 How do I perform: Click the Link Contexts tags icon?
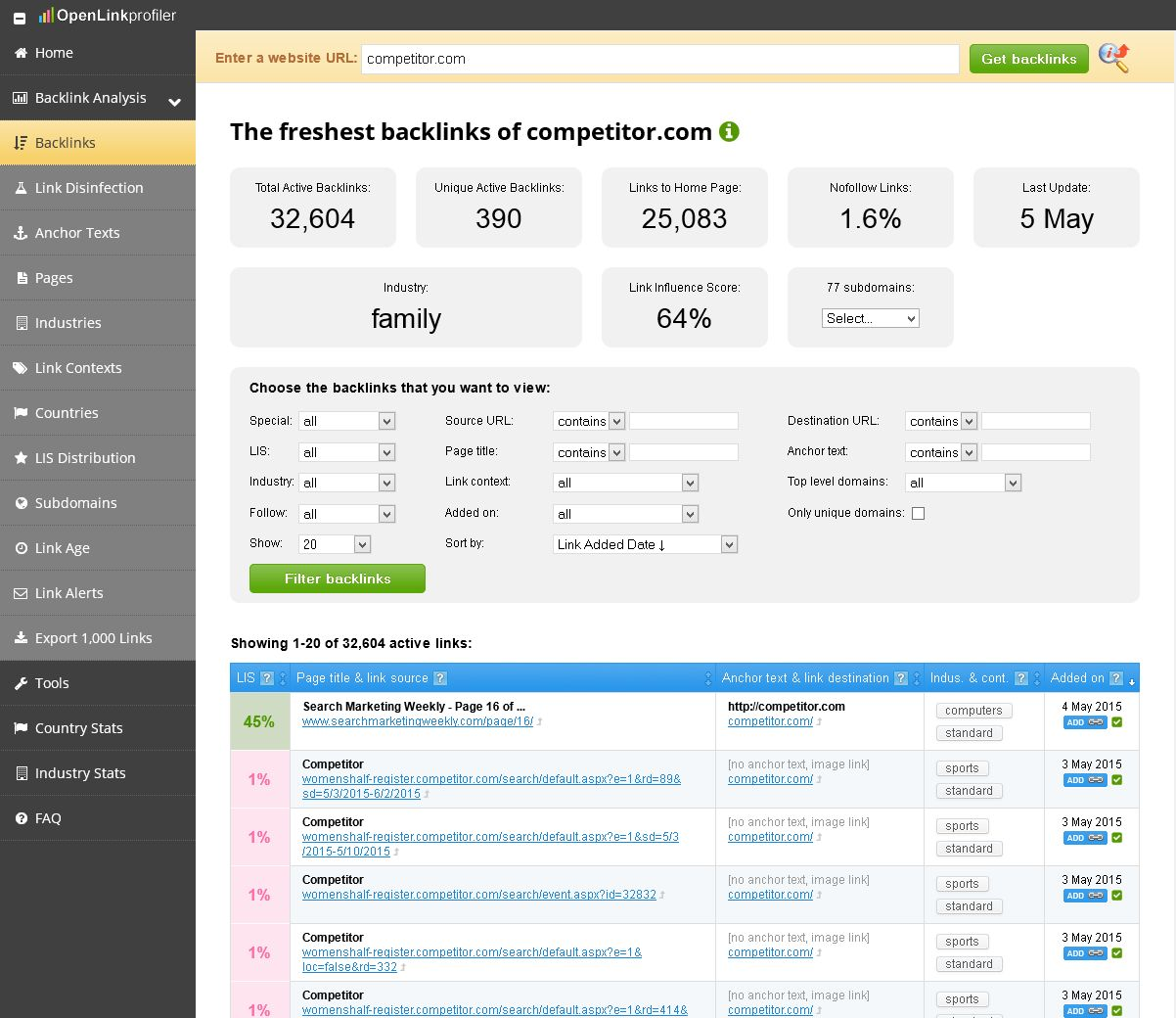point(20,368)
